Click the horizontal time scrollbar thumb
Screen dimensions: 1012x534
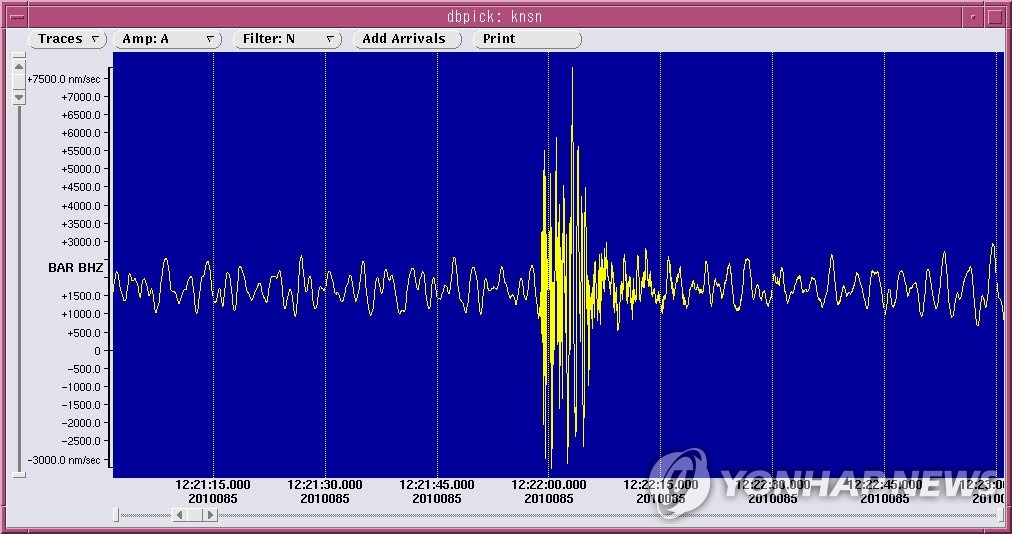(195, 515)
